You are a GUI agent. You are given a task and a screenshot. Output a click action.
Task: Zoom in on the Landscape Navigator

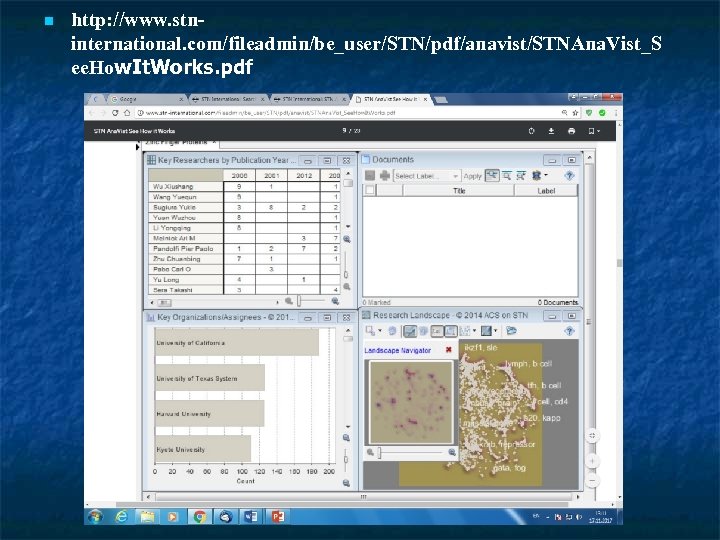click(452, 453)
